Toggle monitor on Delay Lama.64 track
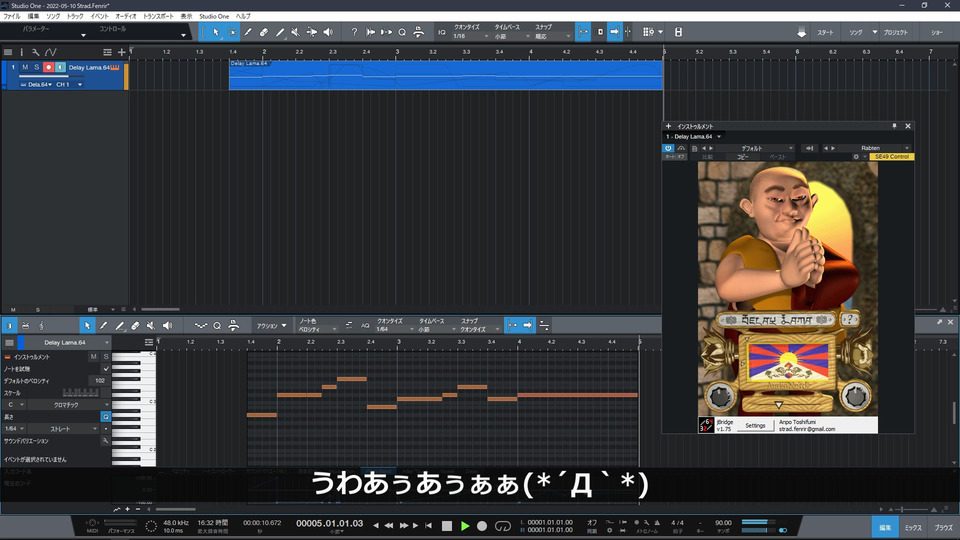960x540 pixels. [x=60, y=67]
